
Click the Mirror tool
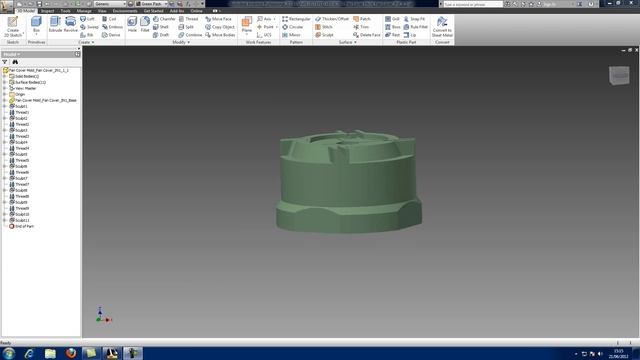click(291, 35)
